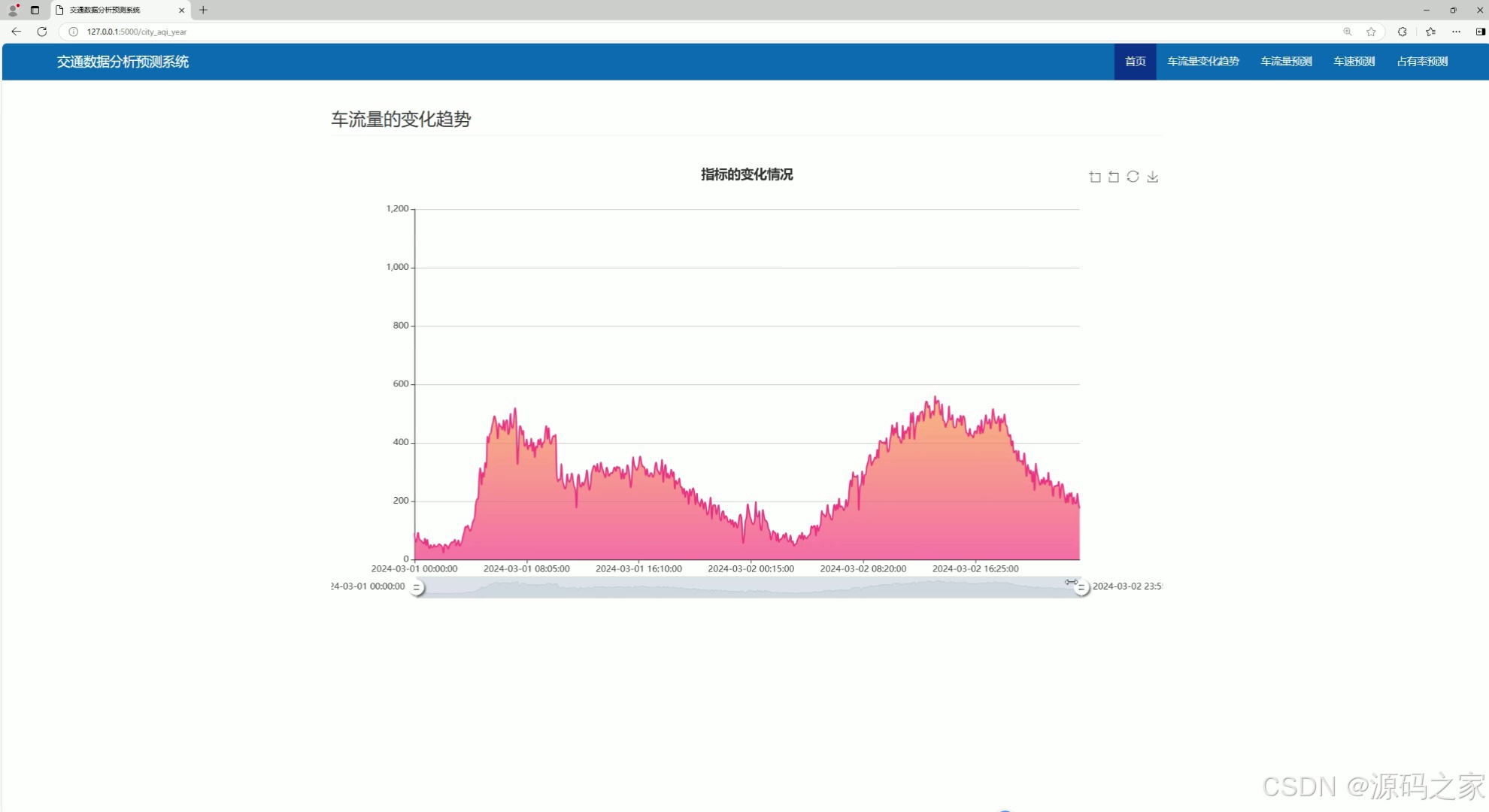Image resolution: width=1489 pixels, height=812 pixels.
Task: Open the favorites list icon
Action: 1430,32
